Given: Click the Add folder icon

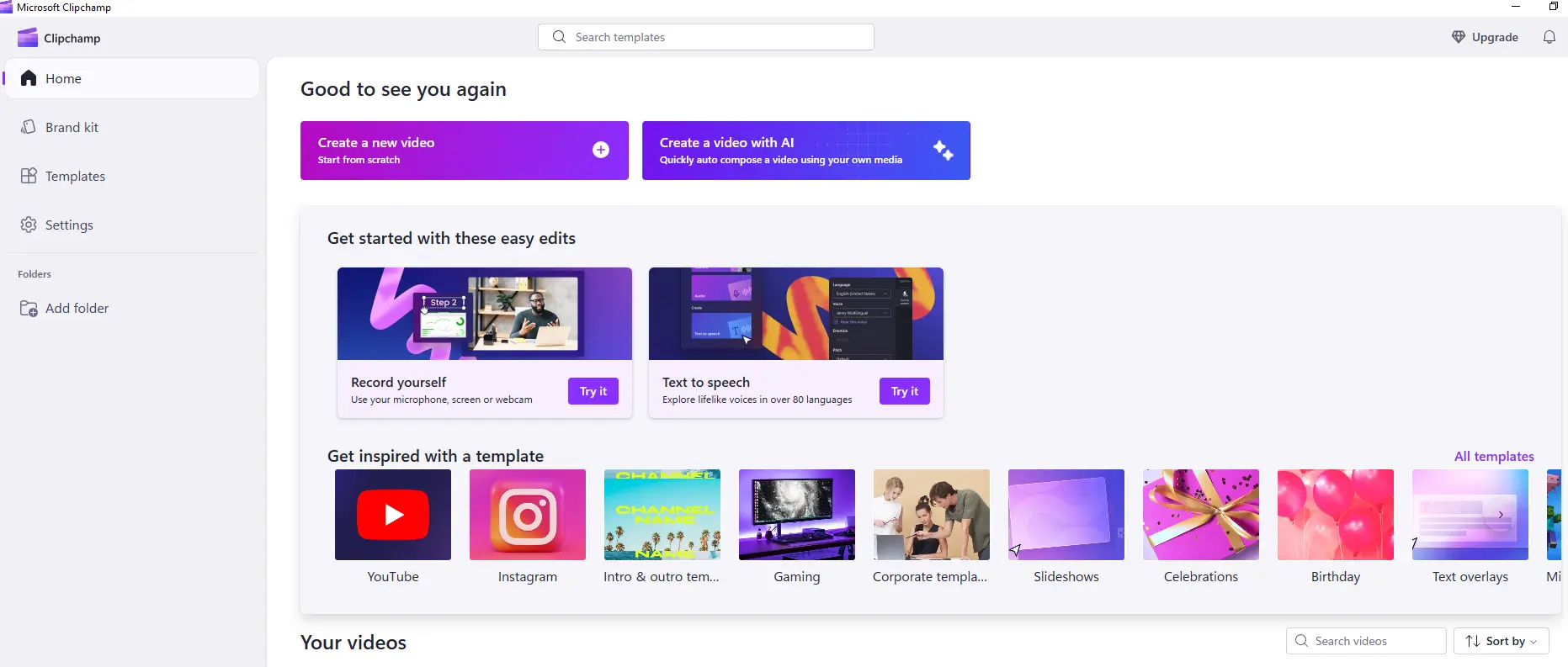Looking at the screenshot, I should coord(29,309).
